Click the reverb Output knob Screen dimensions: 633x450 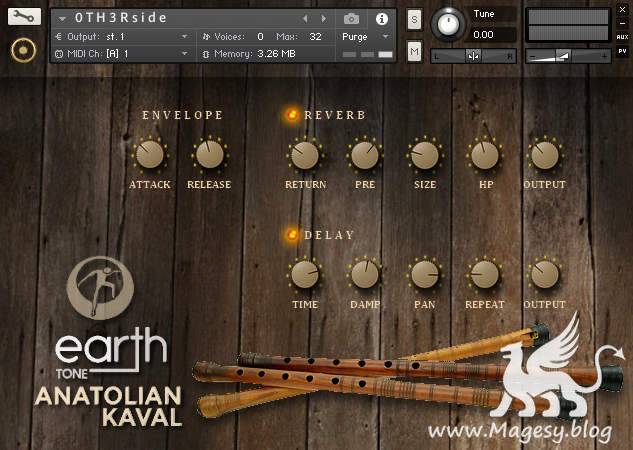pos(545,155)
